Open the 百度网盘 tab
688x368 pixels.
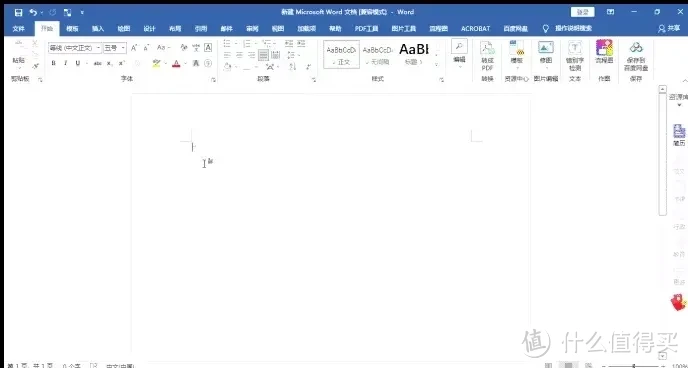[516, 29]
